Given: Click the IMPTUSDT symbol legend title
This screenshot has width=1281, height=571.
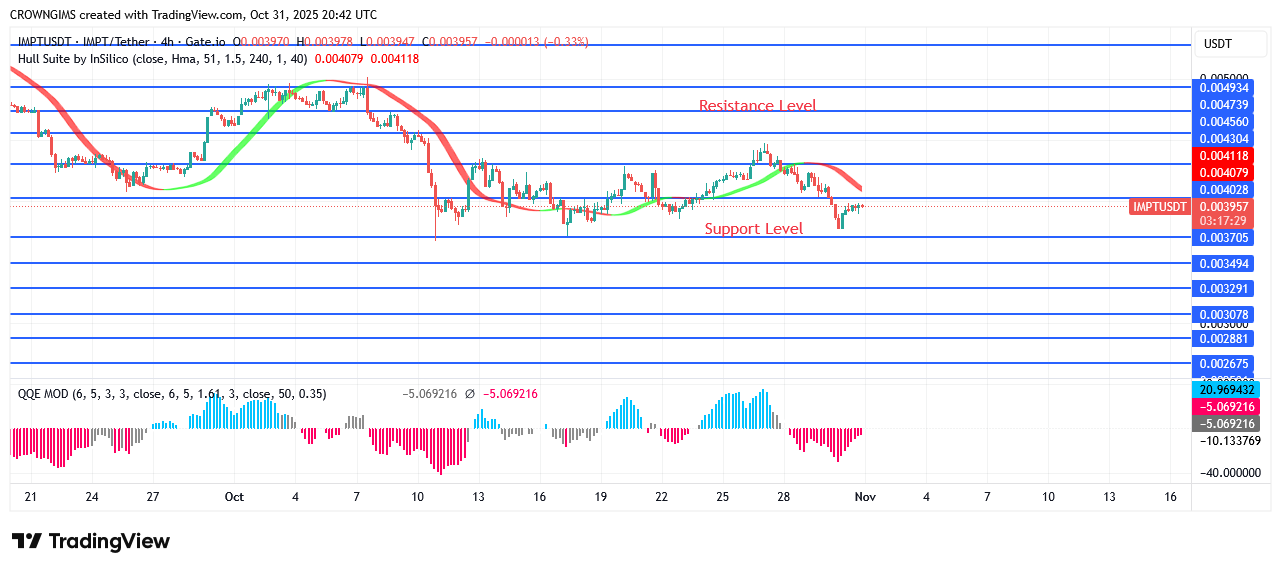Looking at the screenshot, I should pyautogui.click(x=124, y=42).
